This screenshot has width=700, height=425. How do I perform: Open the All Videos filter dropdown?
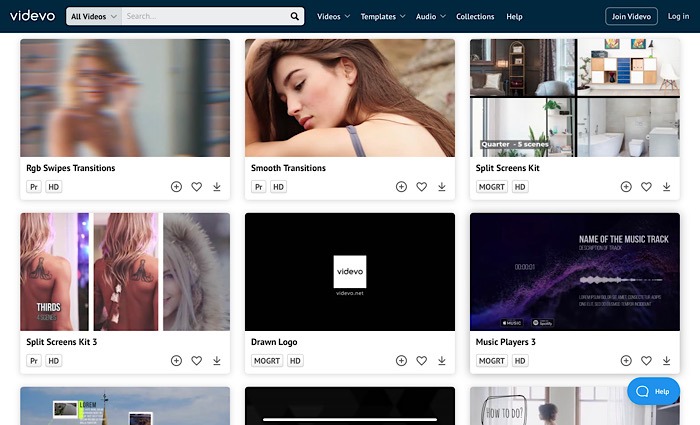point(94,17)
